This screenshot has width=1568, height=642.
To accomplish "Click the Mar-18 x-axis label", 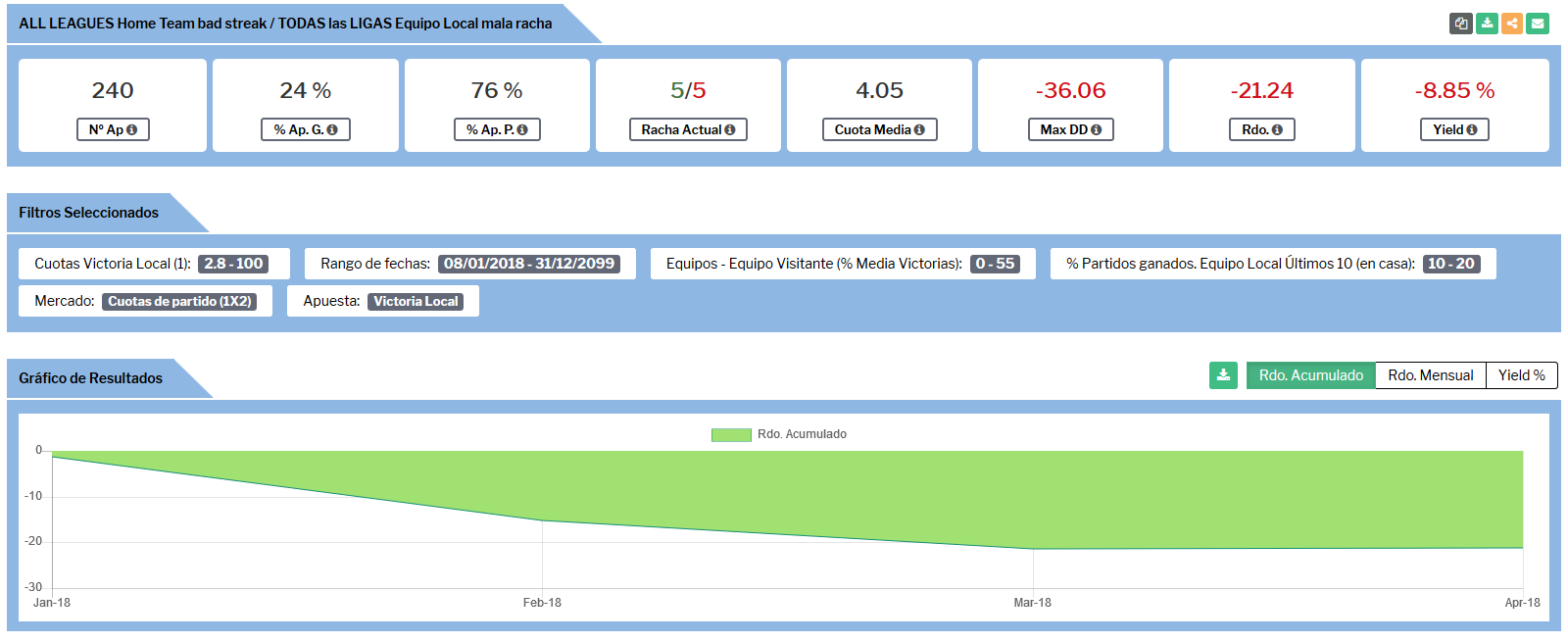I will tap(1032, 603).
